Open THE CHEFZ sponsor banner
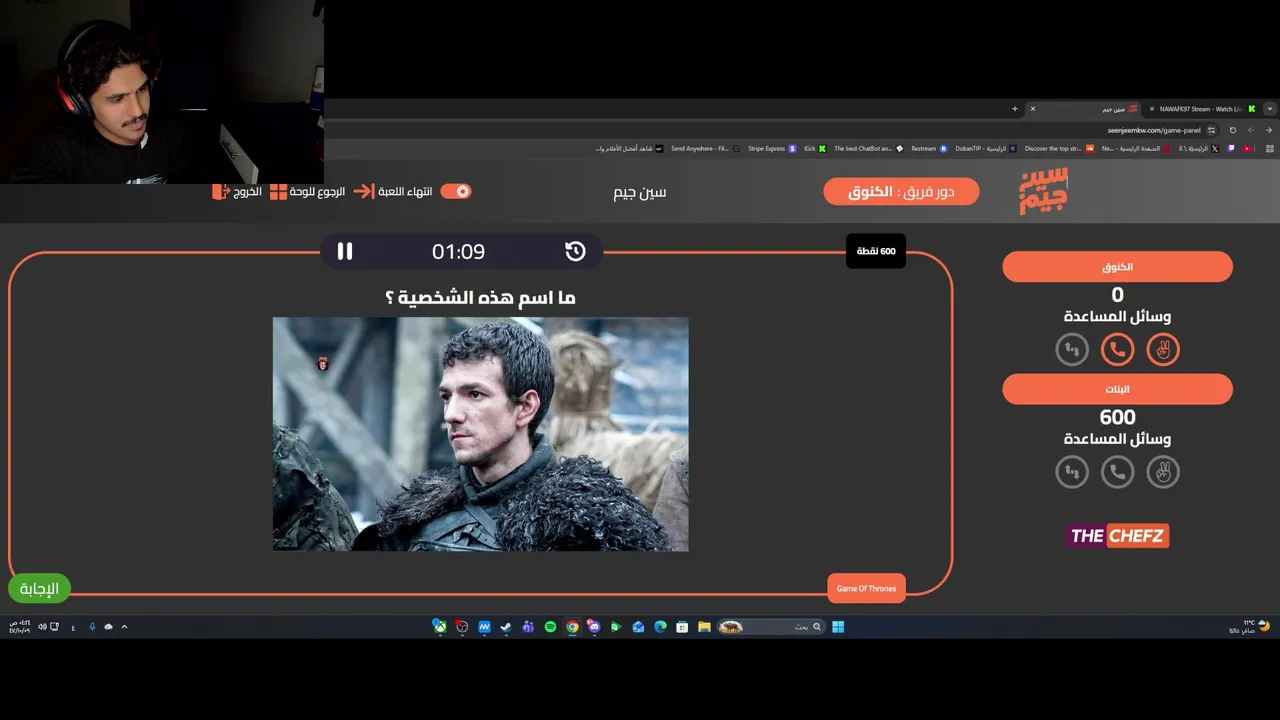Image resolution: width=1280 pixels, height=720 pixels. click(x=1117, y=536)
